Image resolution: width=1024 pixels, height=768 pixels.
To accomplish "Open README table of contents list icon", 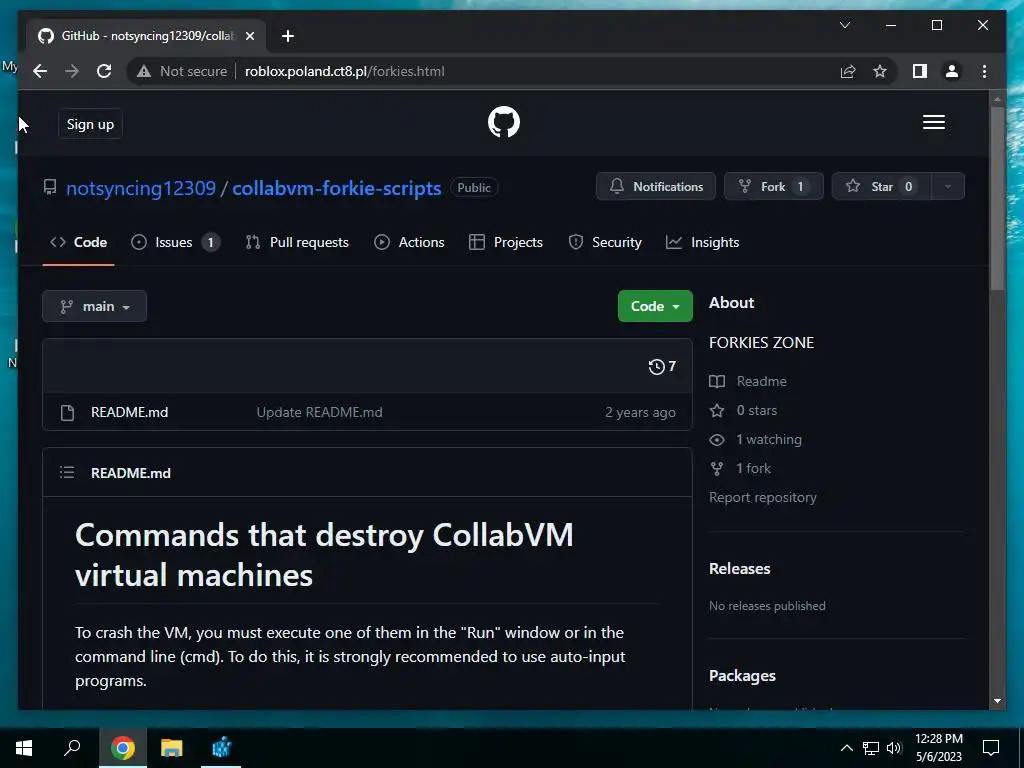I will click(x=67, y=472).
